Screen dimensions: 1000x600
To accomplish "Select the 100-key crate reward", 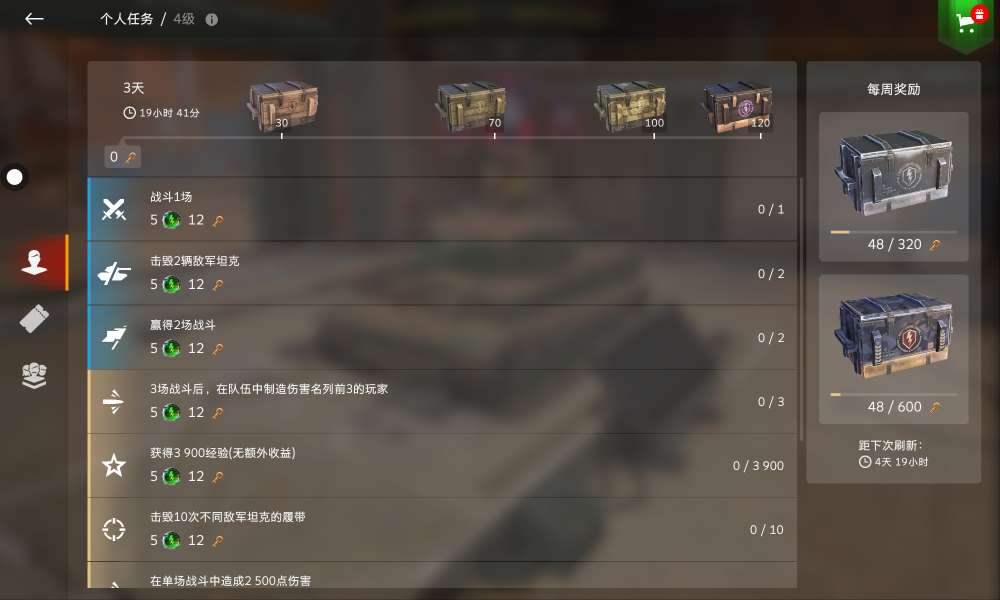I will (630, 107).
